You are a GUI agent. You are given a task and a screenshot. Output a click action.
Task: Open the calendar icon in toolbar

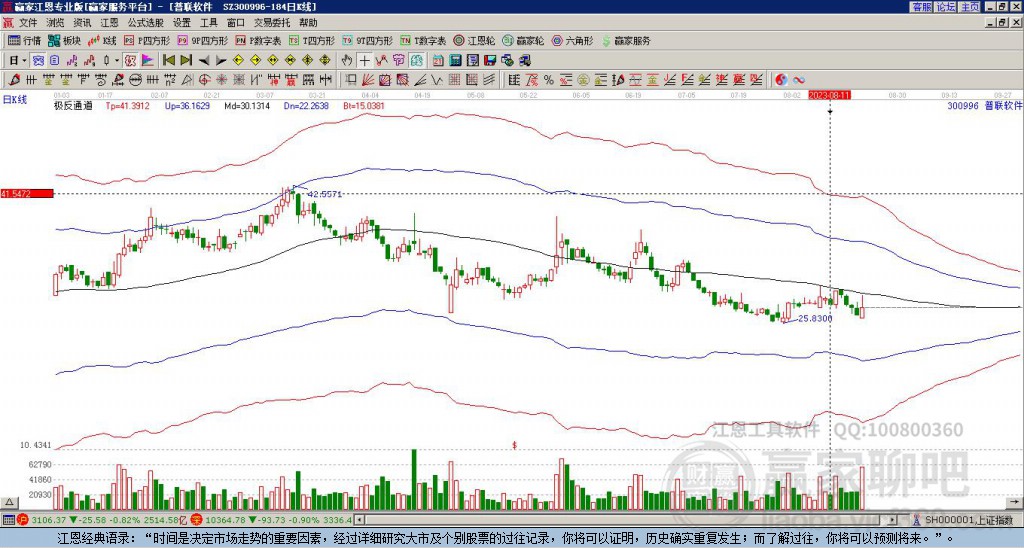point(438,61)
